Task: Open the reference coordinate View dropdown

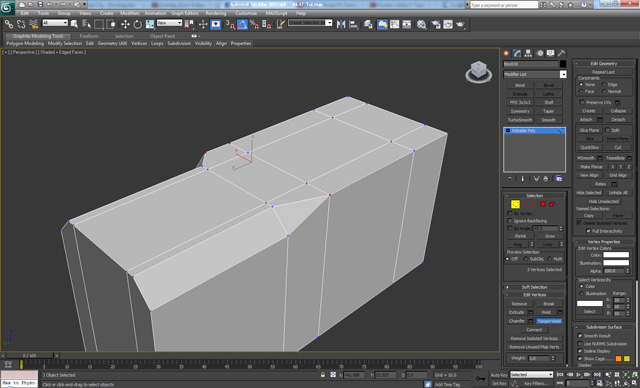Action: 169,23
